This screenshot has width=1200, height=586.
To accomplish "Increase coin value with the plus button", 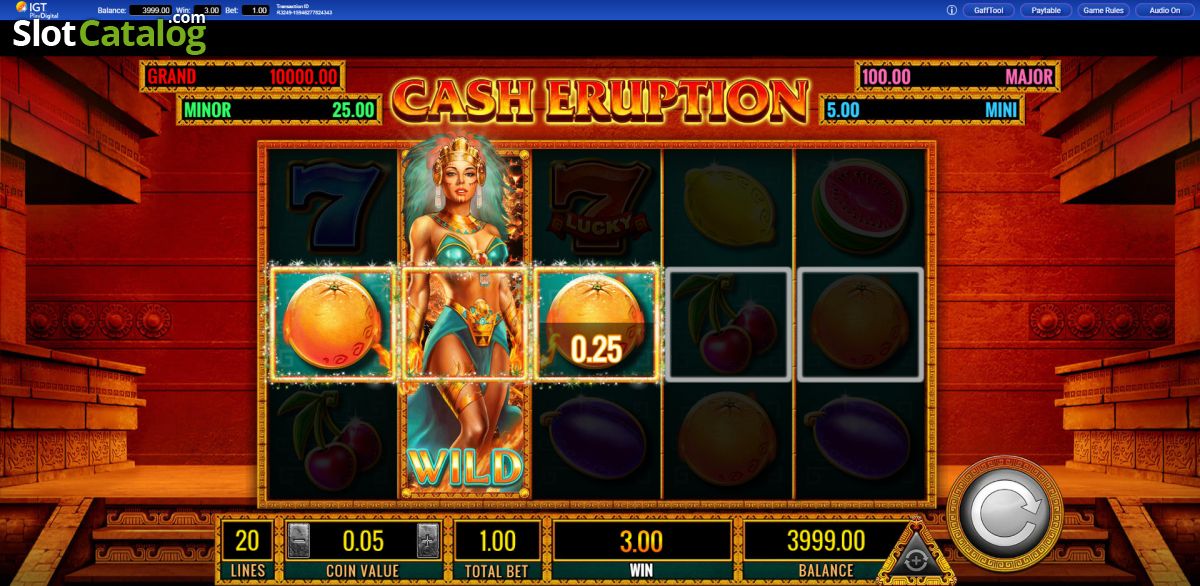I will click(x=428, y=541).
